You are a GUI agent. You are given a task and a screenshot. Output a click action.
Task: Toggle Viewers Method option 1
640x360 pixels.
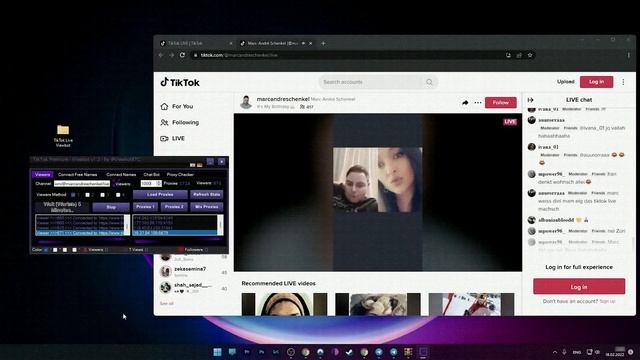(x=73, y=195)
